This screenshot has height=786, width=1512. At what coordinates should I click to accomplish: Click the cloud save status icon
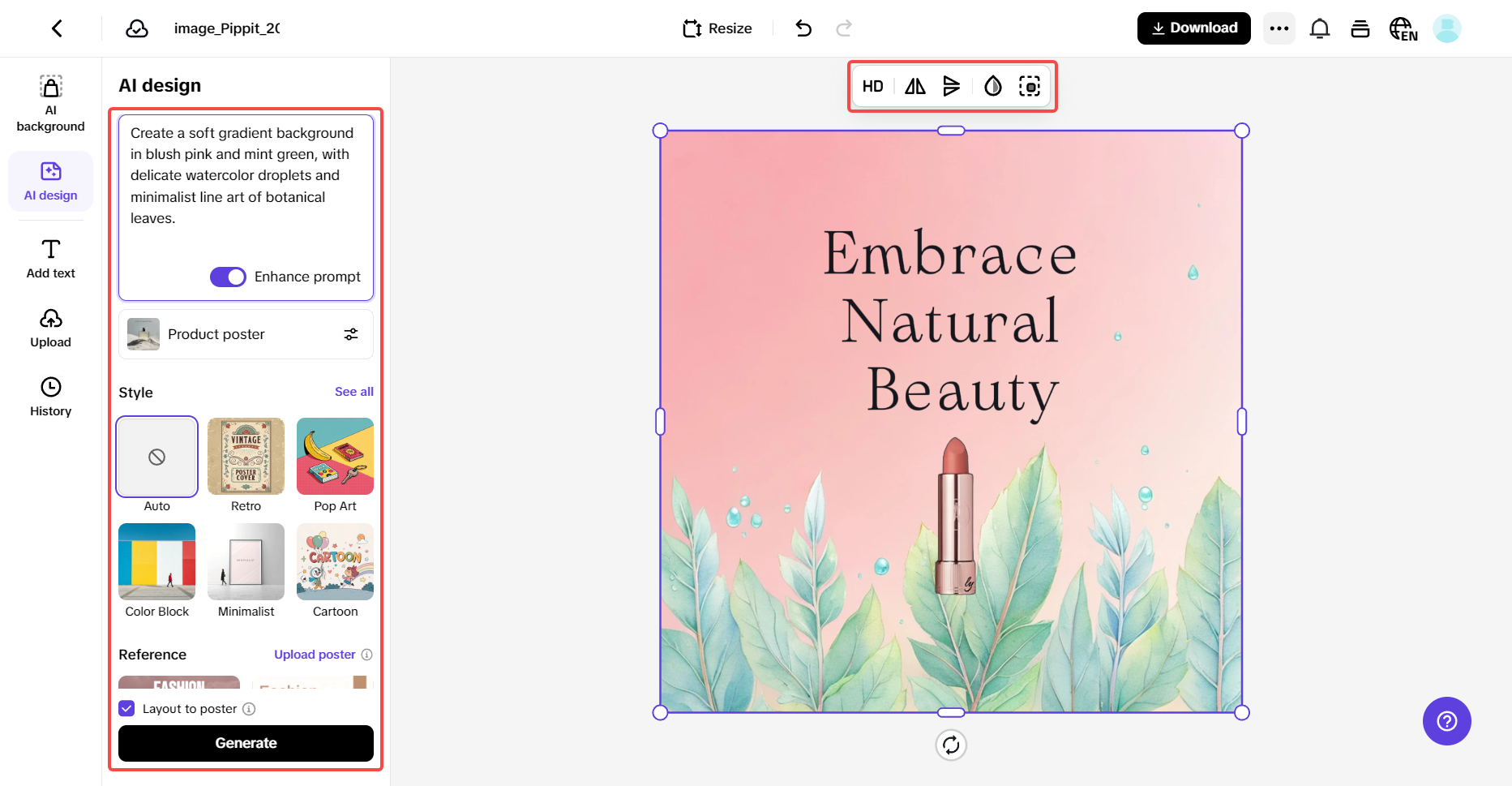[x=137, y=28]
